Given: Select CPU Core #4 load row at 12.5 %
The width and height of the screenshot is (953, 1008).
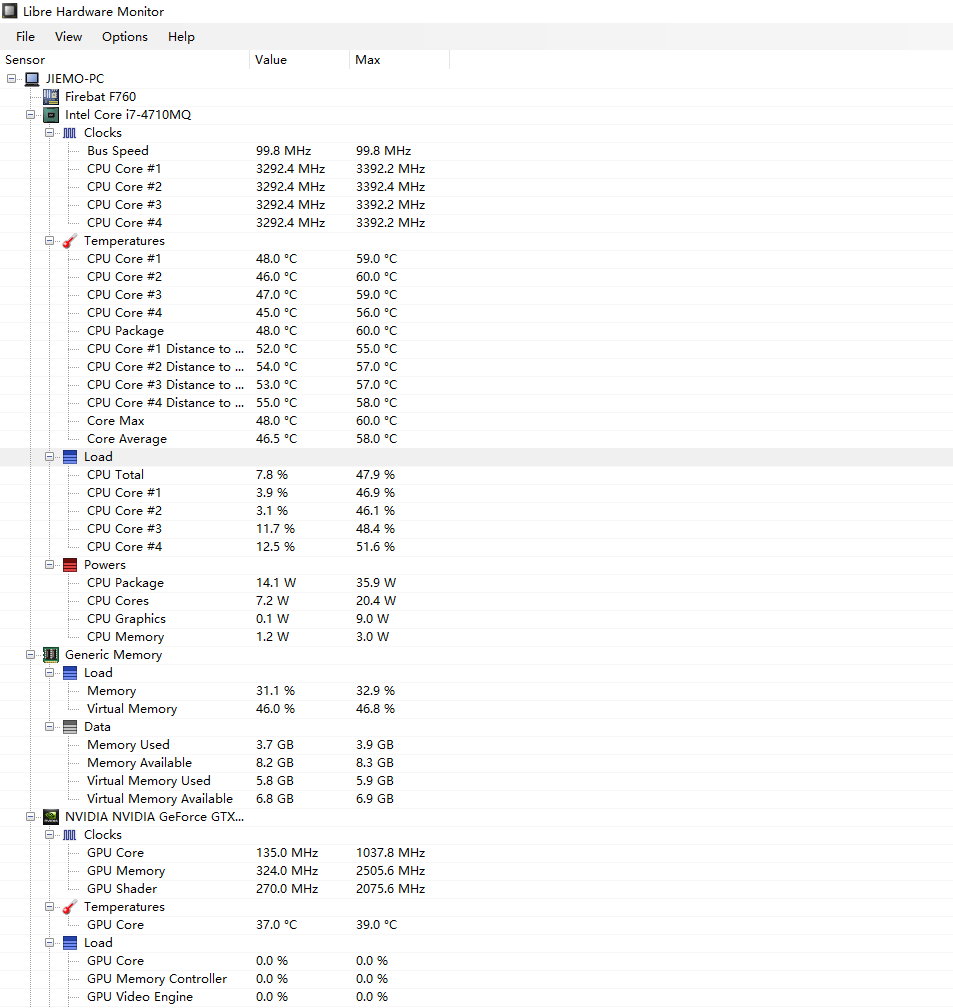Looking at the screenshot, I should tap(476, 547).
